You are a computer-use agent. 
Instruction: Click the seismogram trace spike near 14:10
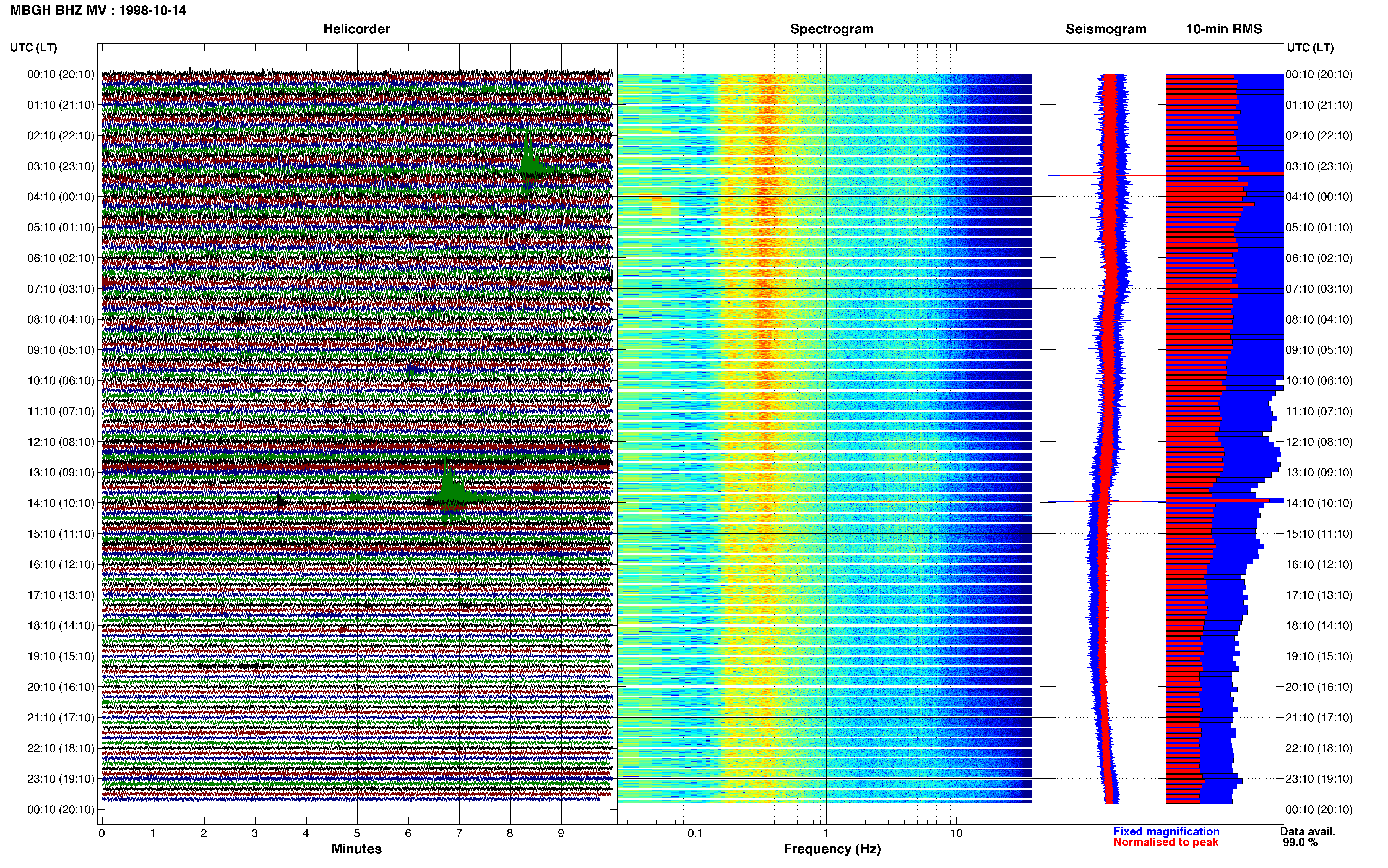click(1106, 502)
